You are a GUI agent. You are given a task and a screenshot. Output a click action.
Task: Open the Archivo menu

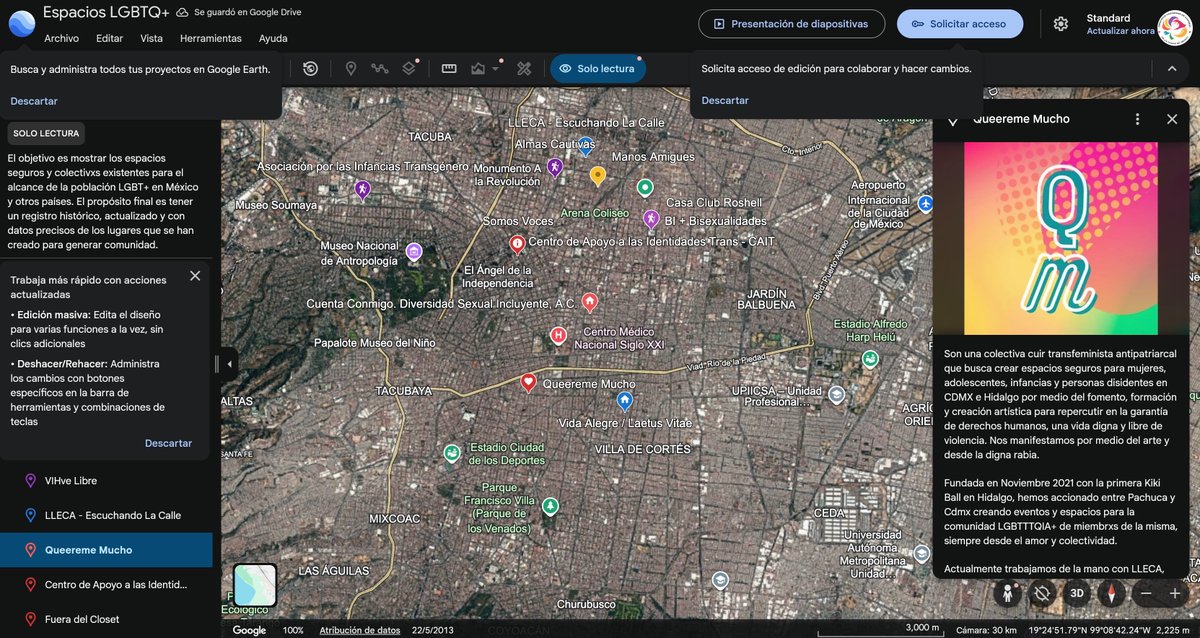click(x=61, y=38)
